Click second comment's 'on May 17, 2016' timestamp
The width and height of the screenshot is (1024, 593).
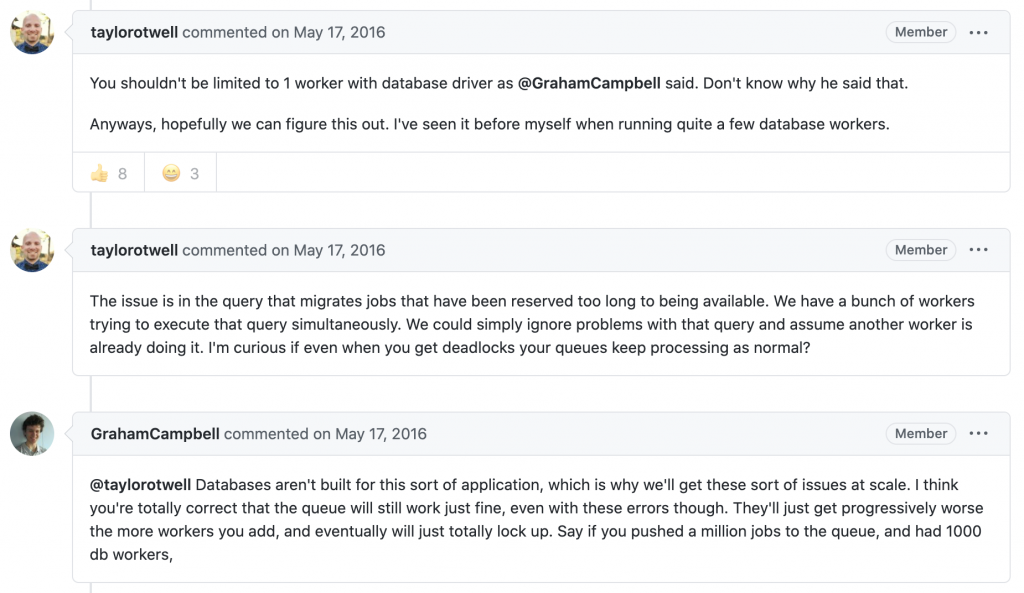pos(328,250)
